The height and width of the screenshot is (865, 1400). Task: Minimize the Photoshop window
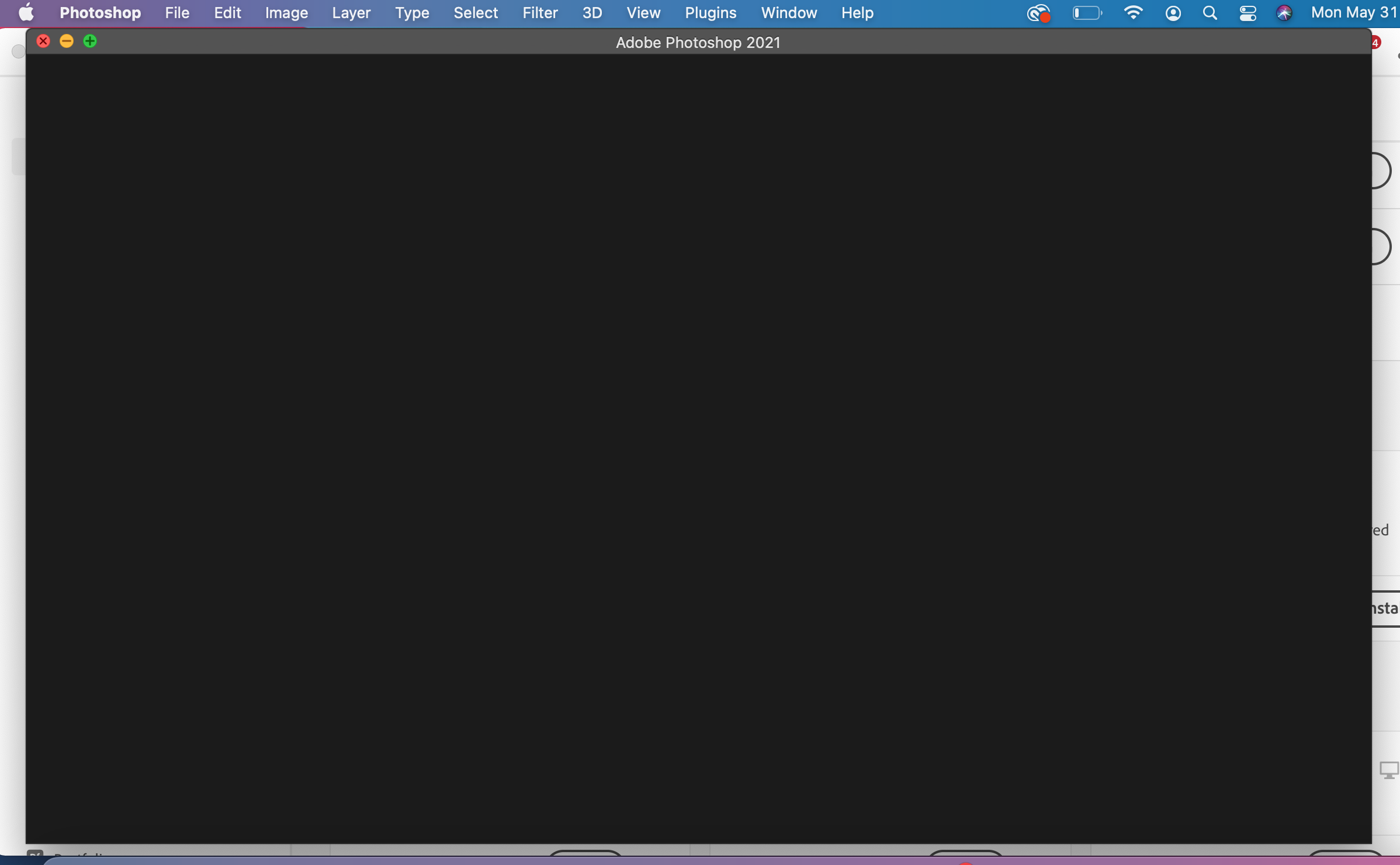pos(66,40)
